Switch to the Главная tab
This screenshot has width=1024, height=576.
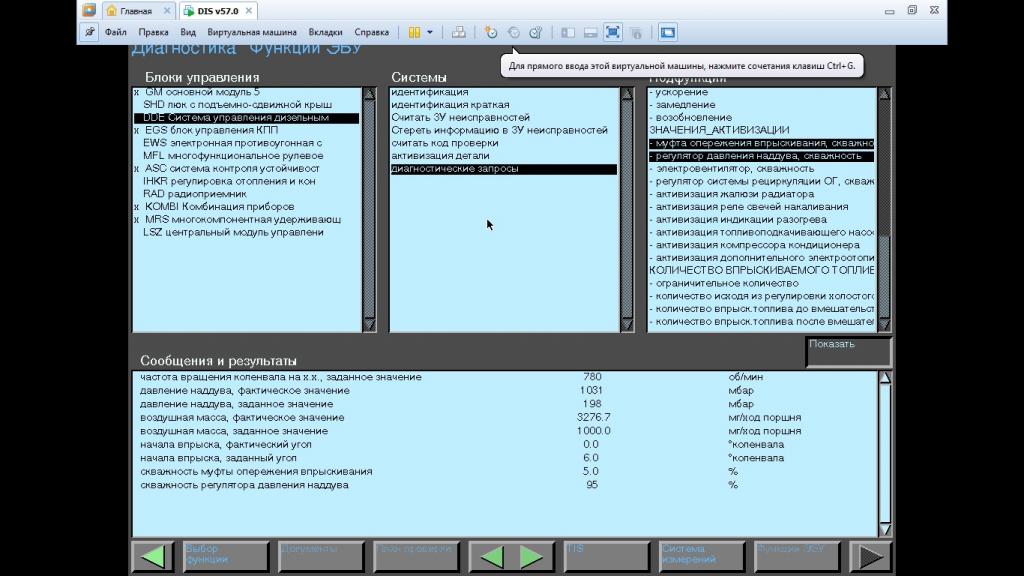(138, 11)
